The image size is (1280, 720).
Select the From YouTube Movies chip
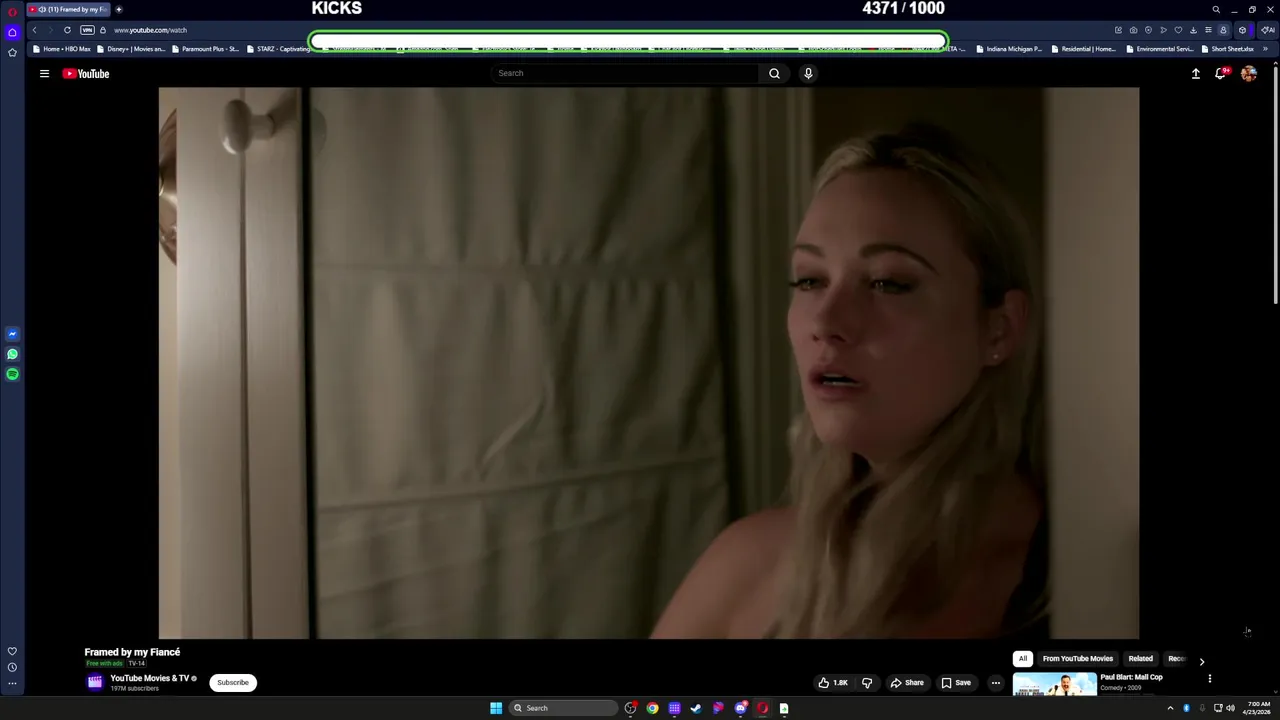pyautogui.click(x=1077, y=659)
